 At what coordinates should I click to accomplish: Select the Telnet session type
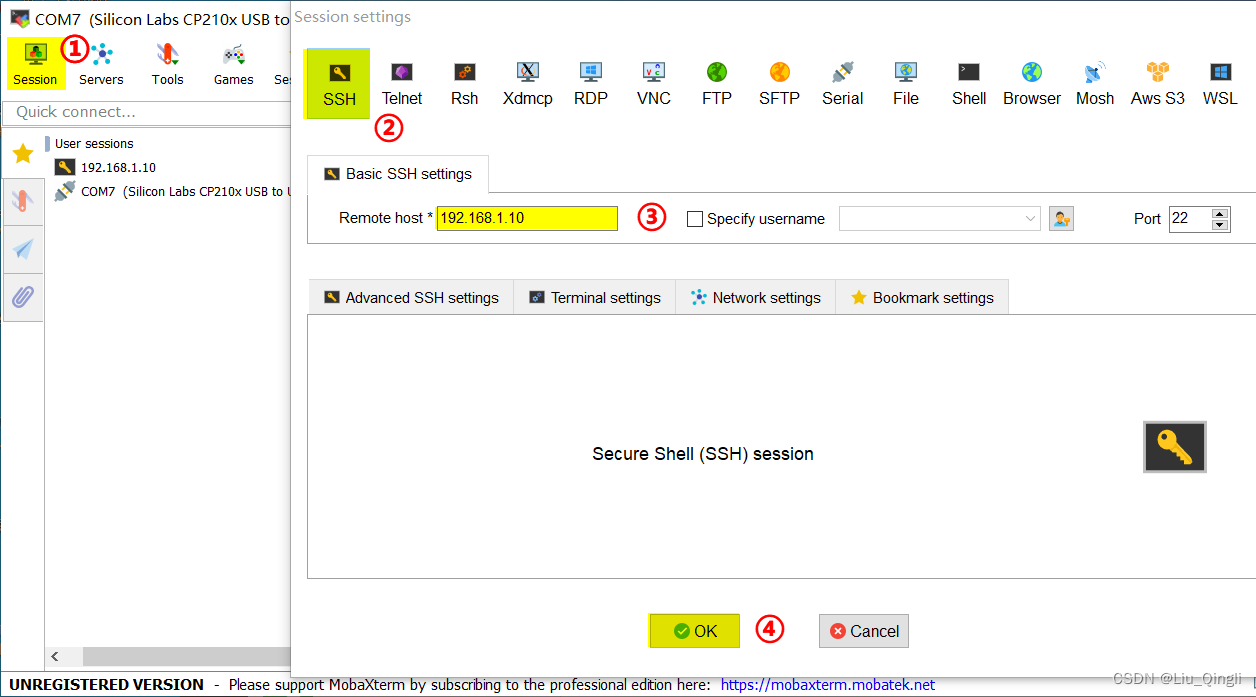coord(402,83)
